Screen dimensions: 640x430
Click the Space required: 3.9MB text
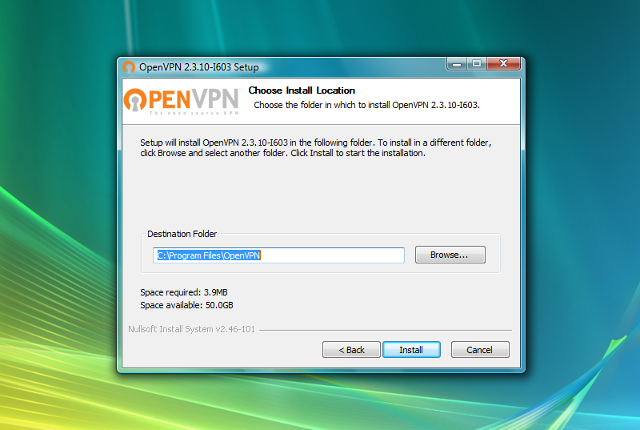tap(184, 292)
